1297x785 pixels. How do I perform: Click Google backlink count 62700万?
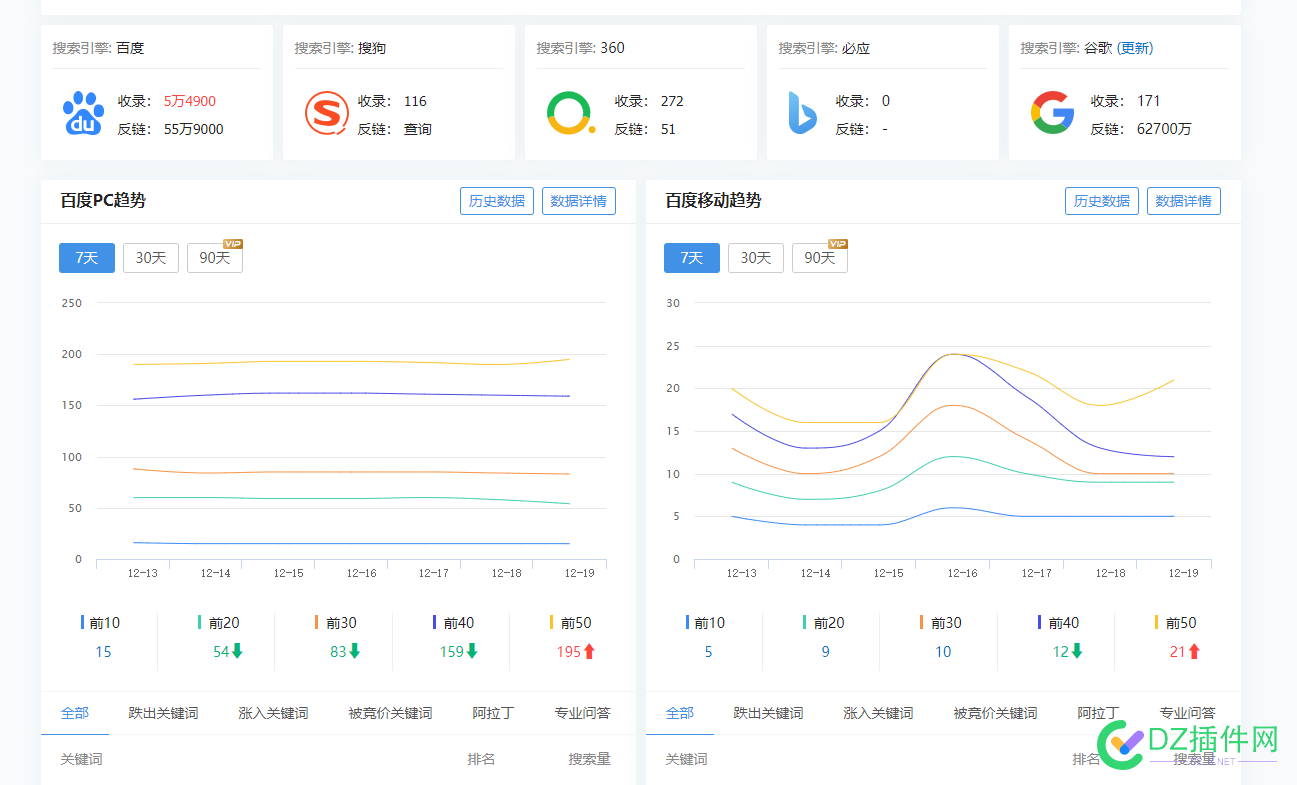click(1164, 129)
